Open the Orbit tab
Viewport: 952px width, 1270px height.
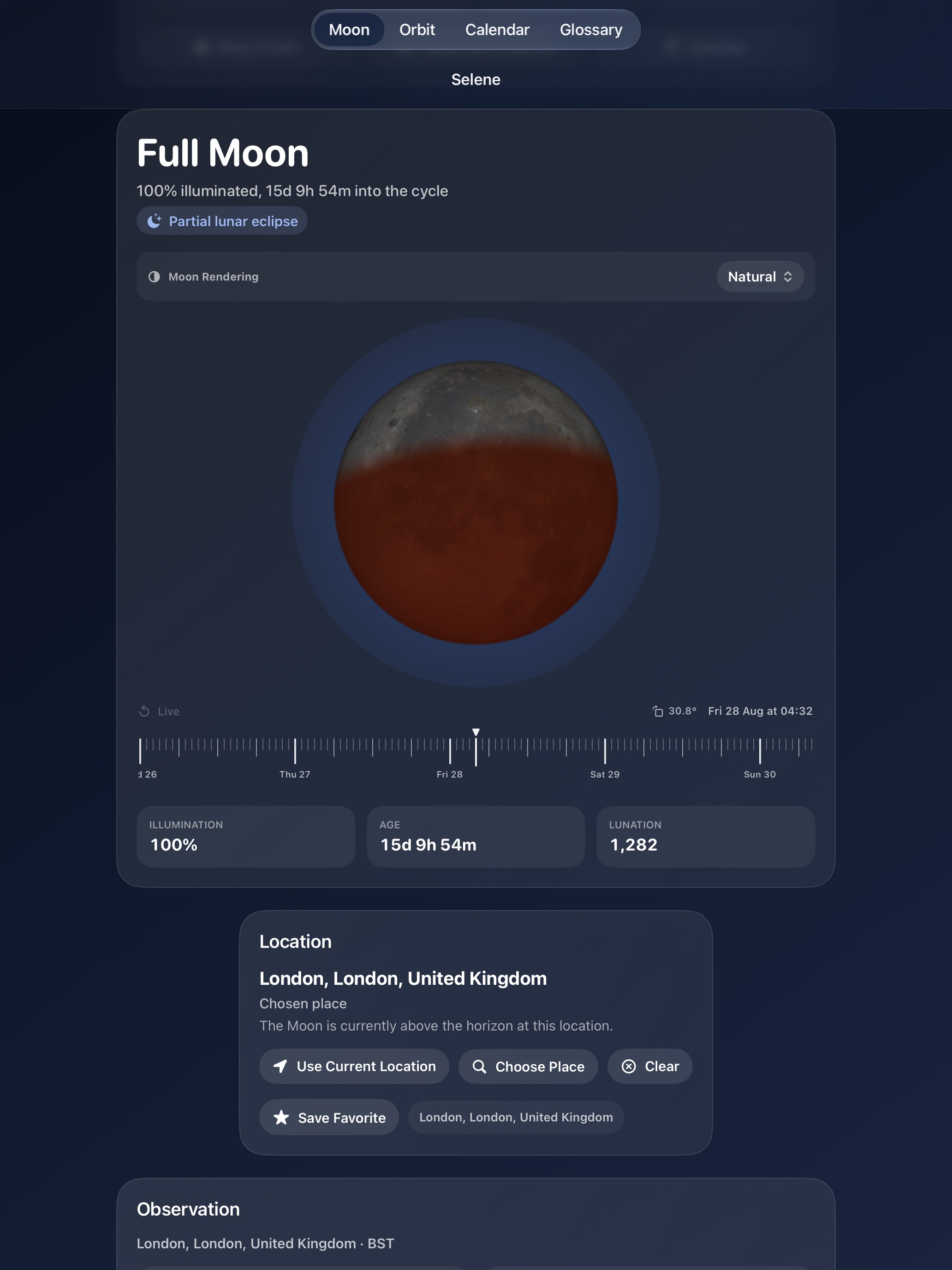(417, 30)
